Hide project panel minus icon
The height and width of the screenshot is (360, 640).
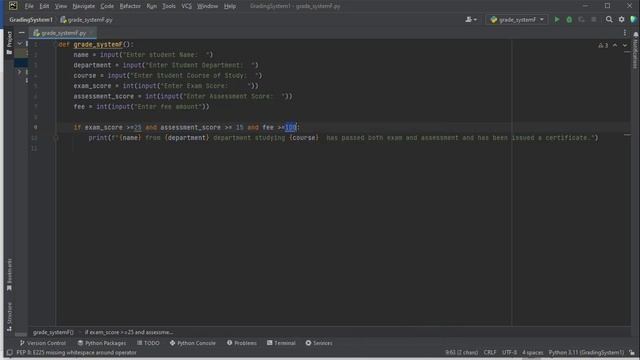pos(22,33)
